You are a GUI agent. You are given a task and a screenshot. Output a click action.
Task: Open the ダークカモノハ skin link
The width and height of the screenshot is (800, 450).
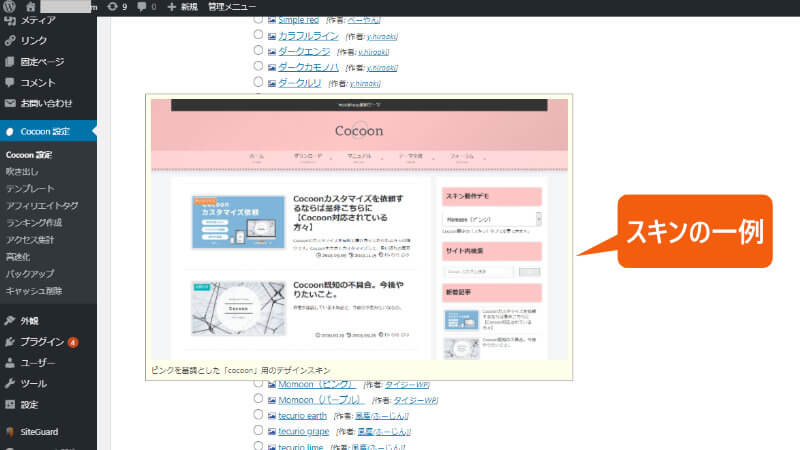[308, 67]
